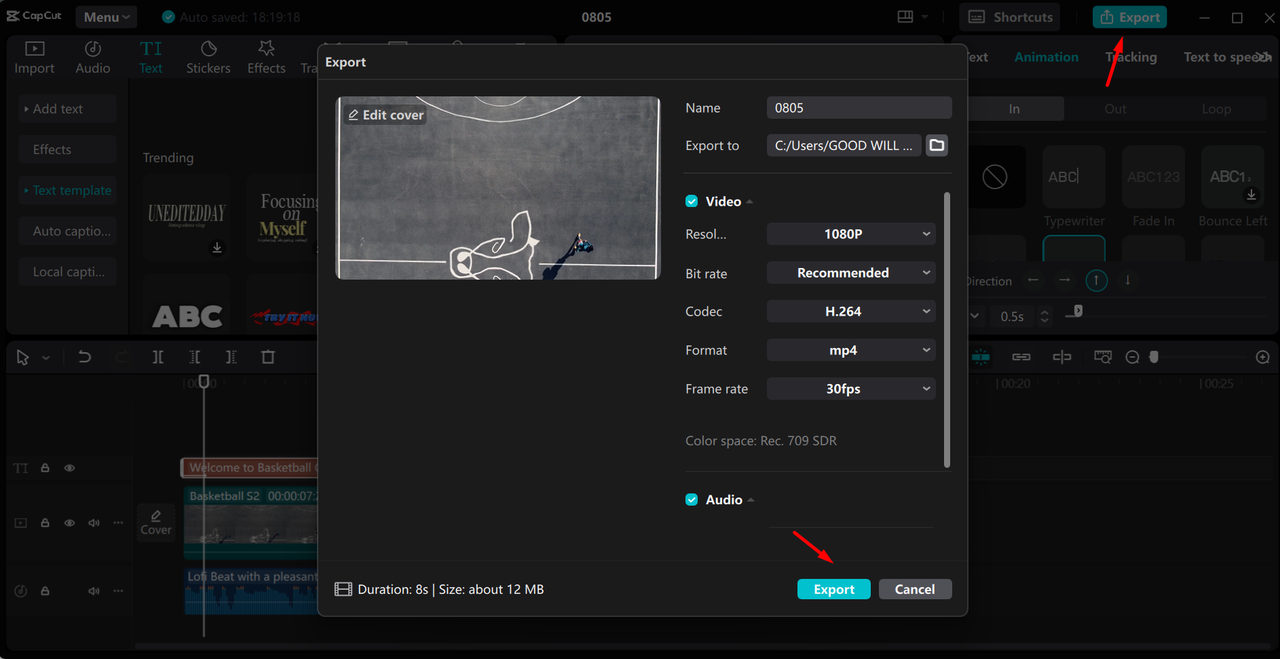This screenshot has height=659, width=1280.
Task: Open the Shortcuts button
Action: pyautogui.click(x=1012, y=17)
